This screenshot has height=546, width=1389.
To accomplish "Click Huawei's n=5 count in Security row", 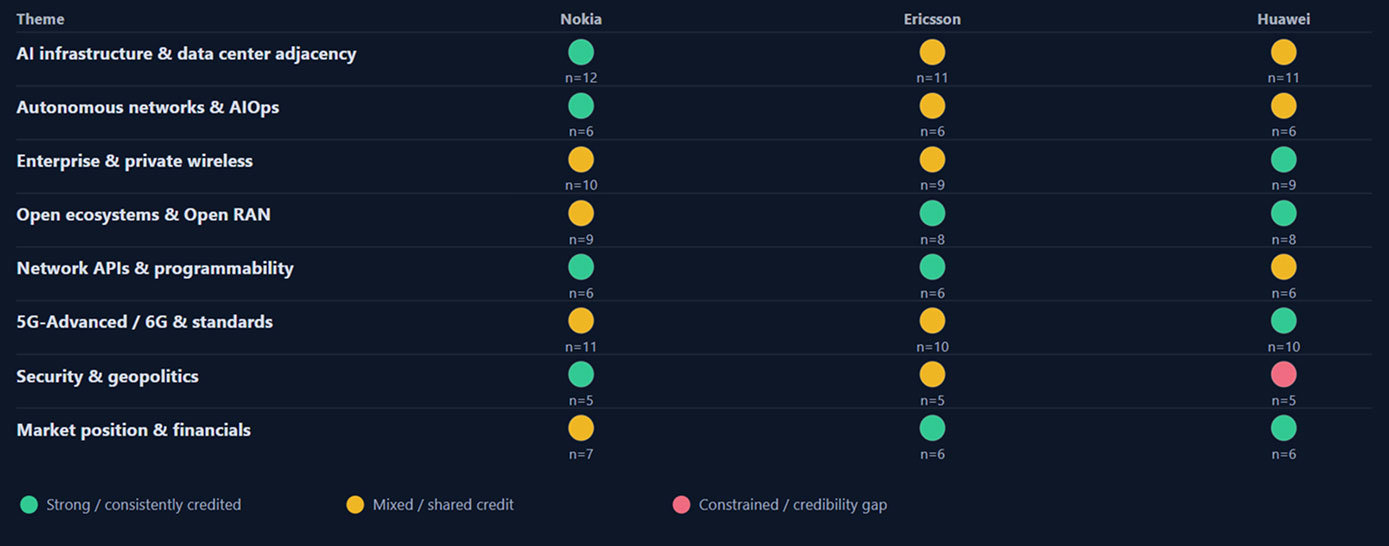I will point(1284,401).
